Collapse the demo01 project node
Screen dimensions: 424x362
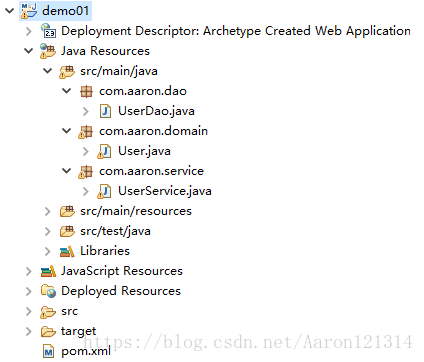(x=9, y=11)
